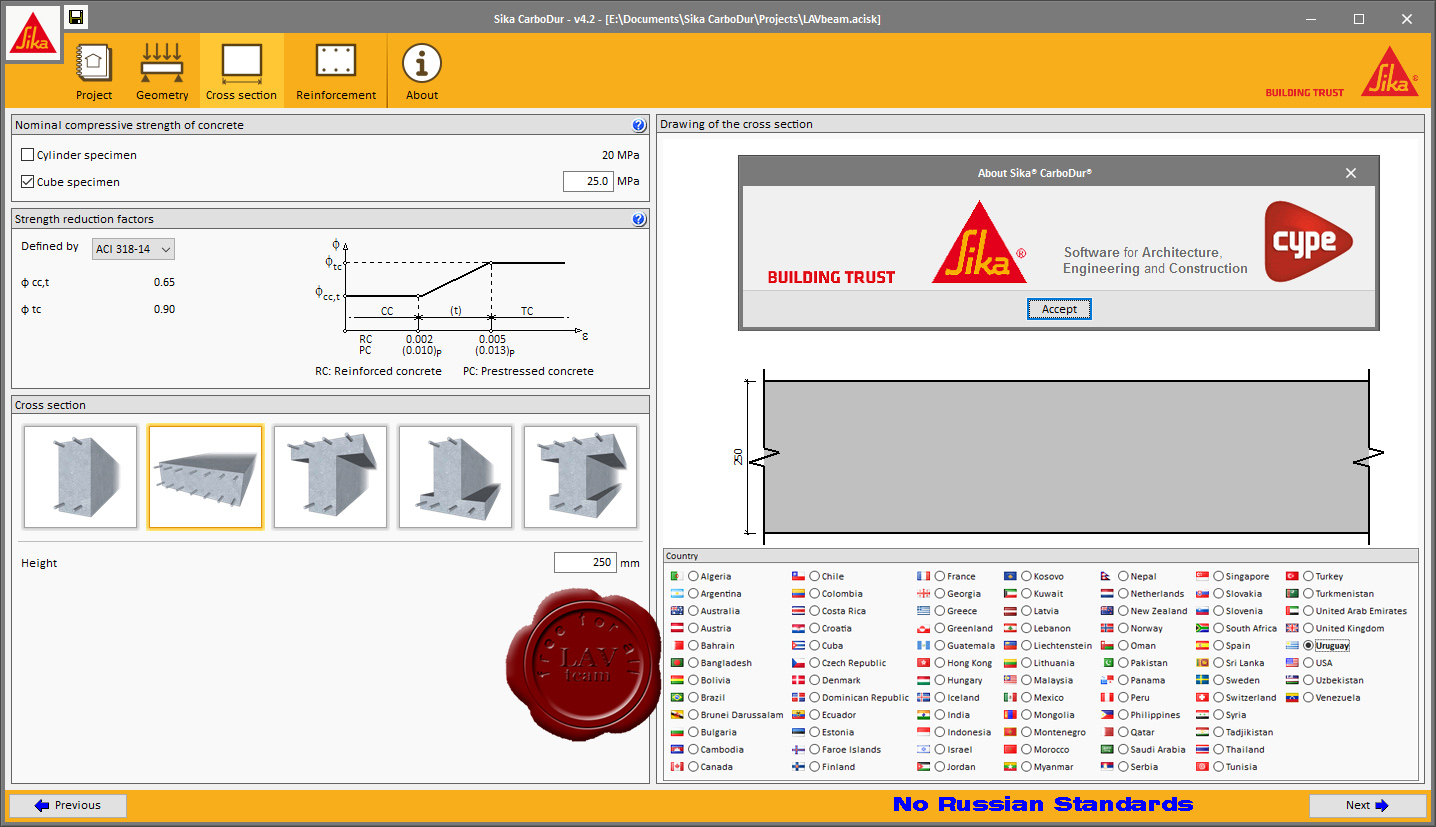Image resolution: width=1436 pixels, height=827 pixels.
Task: Select Peru radio button
Action: coord(1123,697)
